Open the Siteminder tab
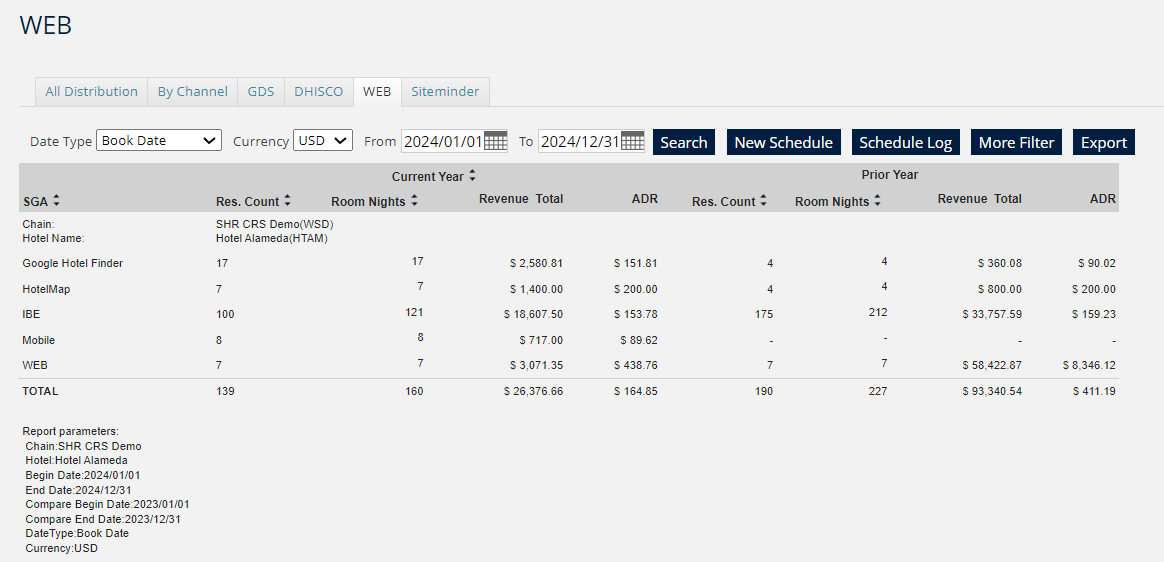This screenshot has width=1164, height=562. pos(445,91)
